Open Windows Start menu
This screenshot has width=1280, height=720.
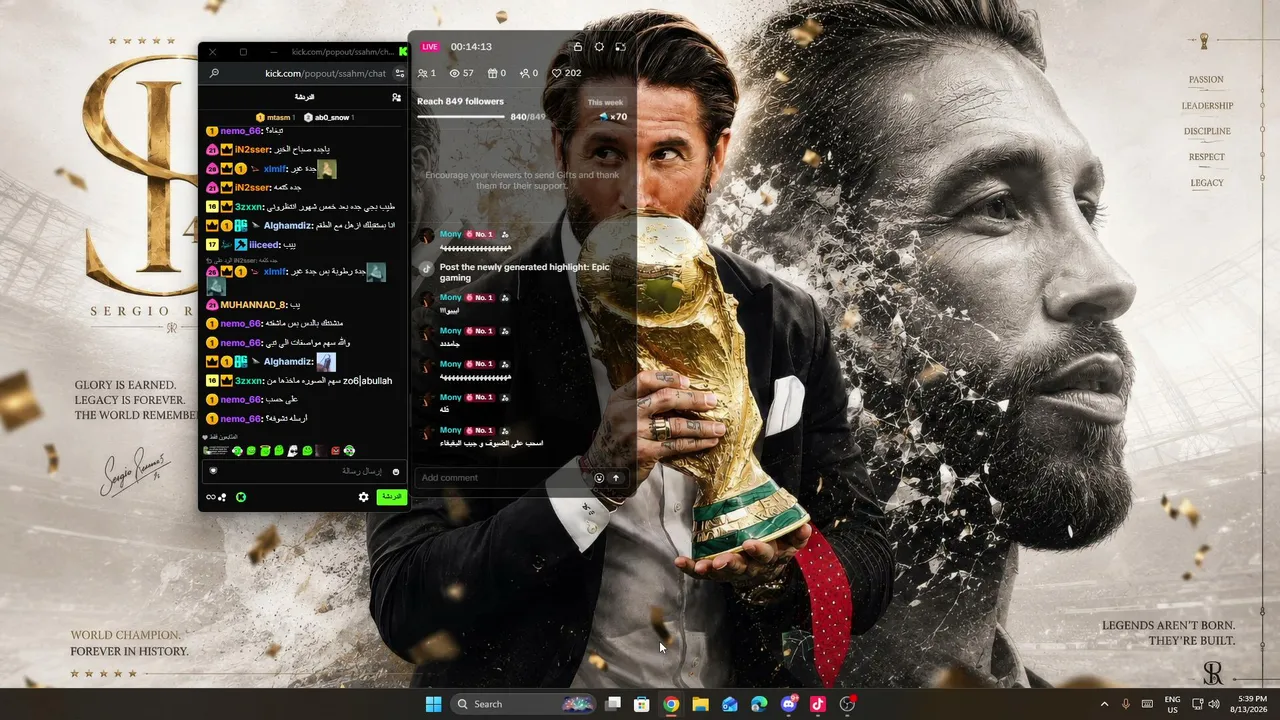433,704
